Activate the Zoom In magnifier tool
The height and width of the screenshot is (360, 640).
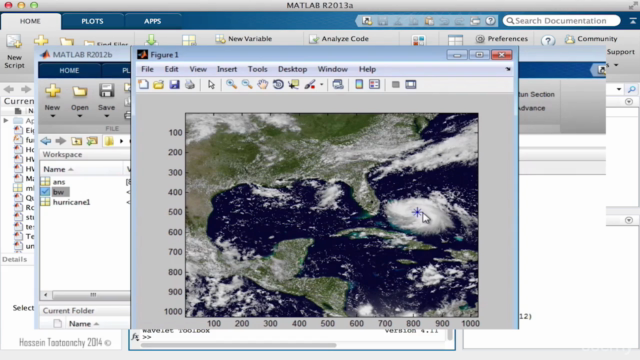pyautogui.click(x=231, y=84)
